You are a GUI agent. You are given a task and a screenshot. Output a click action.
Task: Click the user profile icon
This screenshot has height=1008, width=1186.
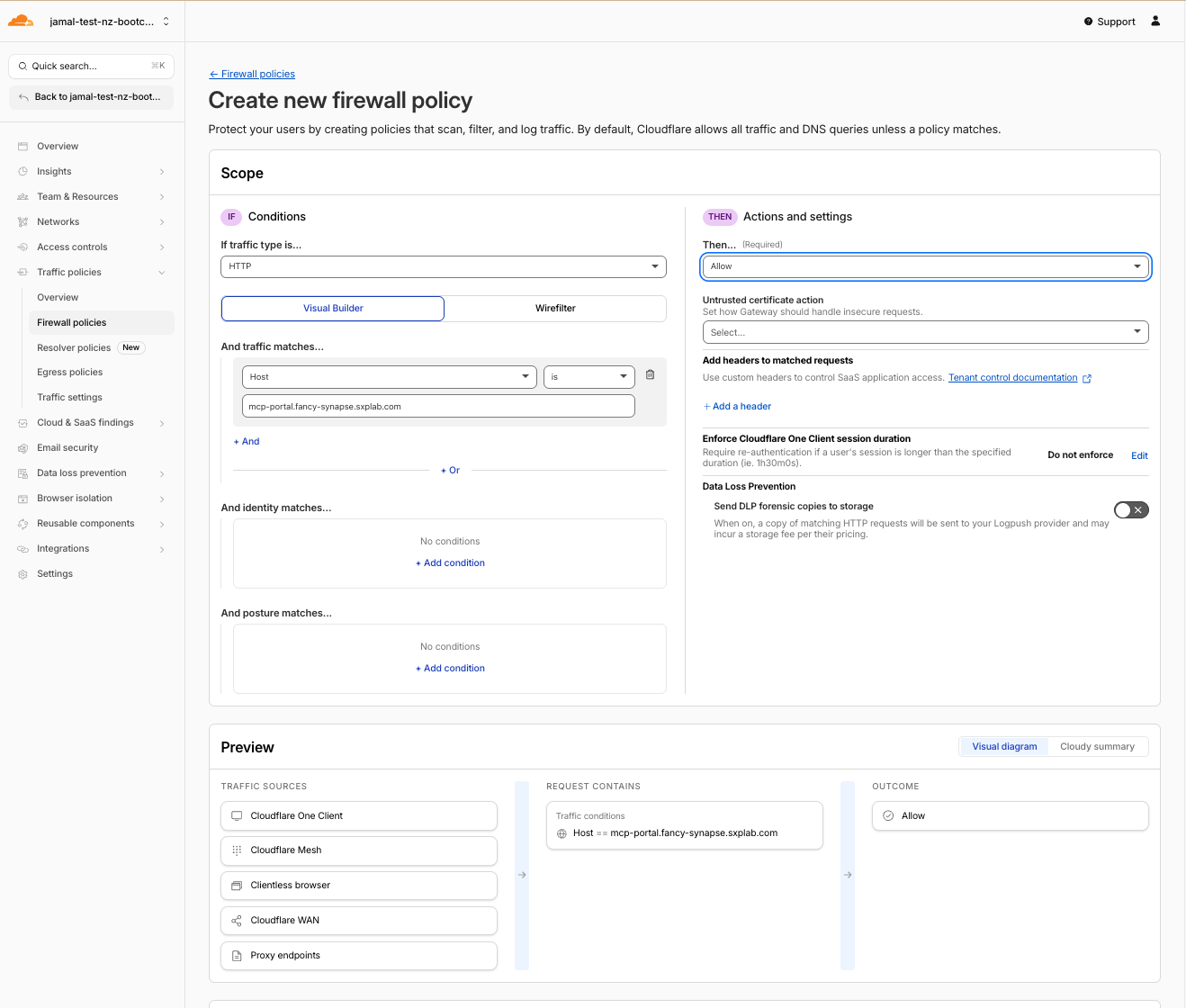(1155, 21)
